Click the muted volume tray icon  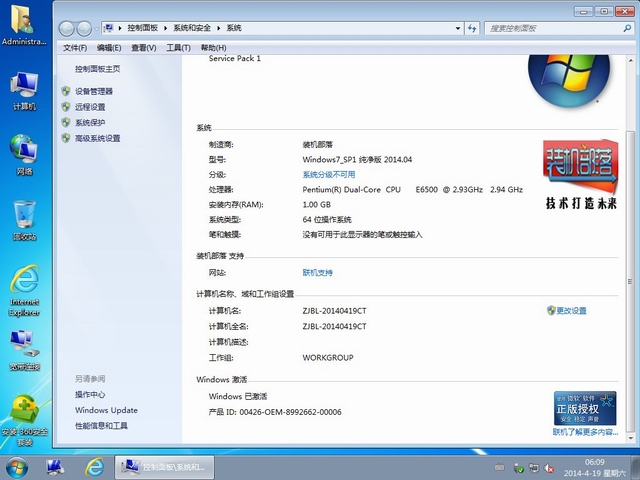pyautogui.click(x=549, y=468)
